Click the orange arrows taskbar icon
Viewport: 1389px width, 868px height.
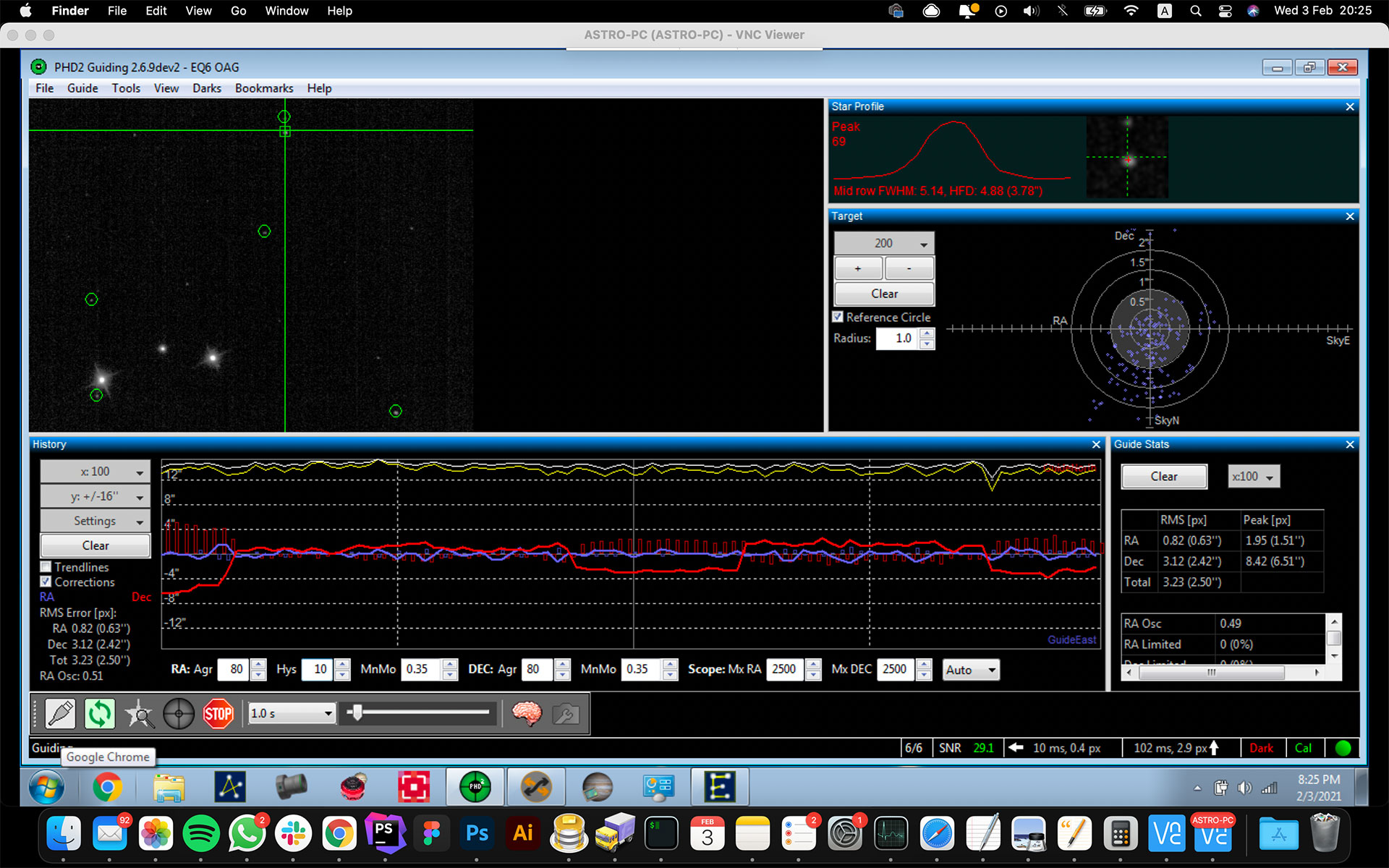point(536,787)
